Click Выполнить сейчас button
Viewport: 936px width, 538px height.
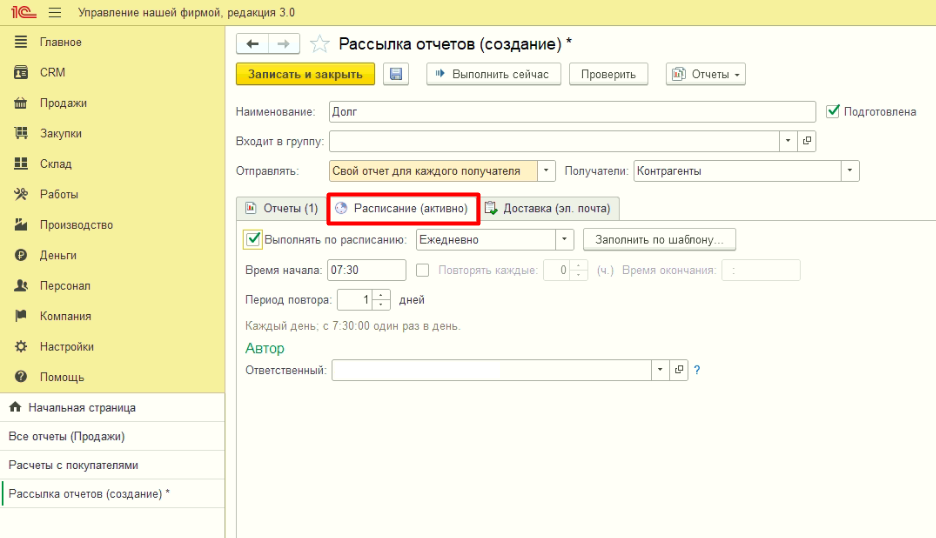point(493,74)
